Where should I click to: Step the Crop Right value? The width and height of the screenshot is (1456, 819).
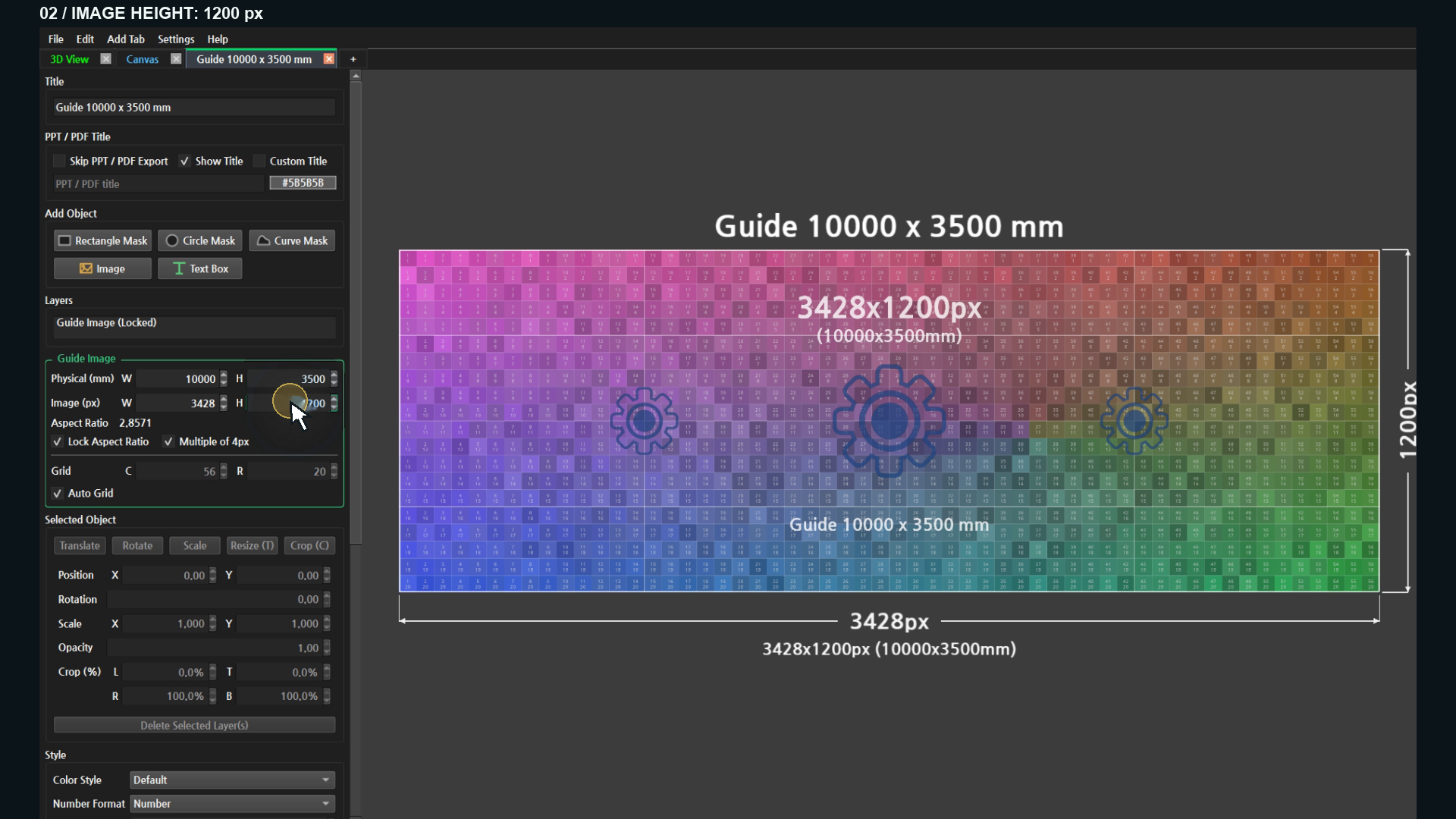coord(213,696)
